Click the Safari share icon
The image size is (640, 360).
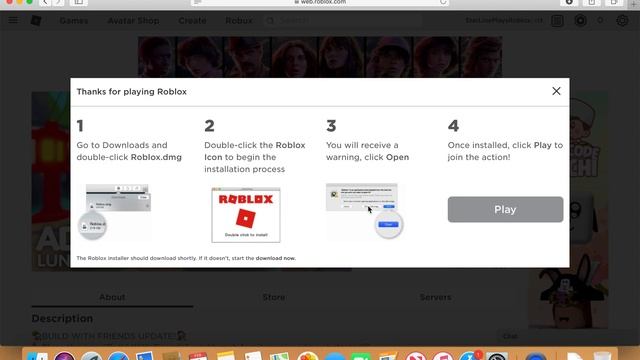591,2
